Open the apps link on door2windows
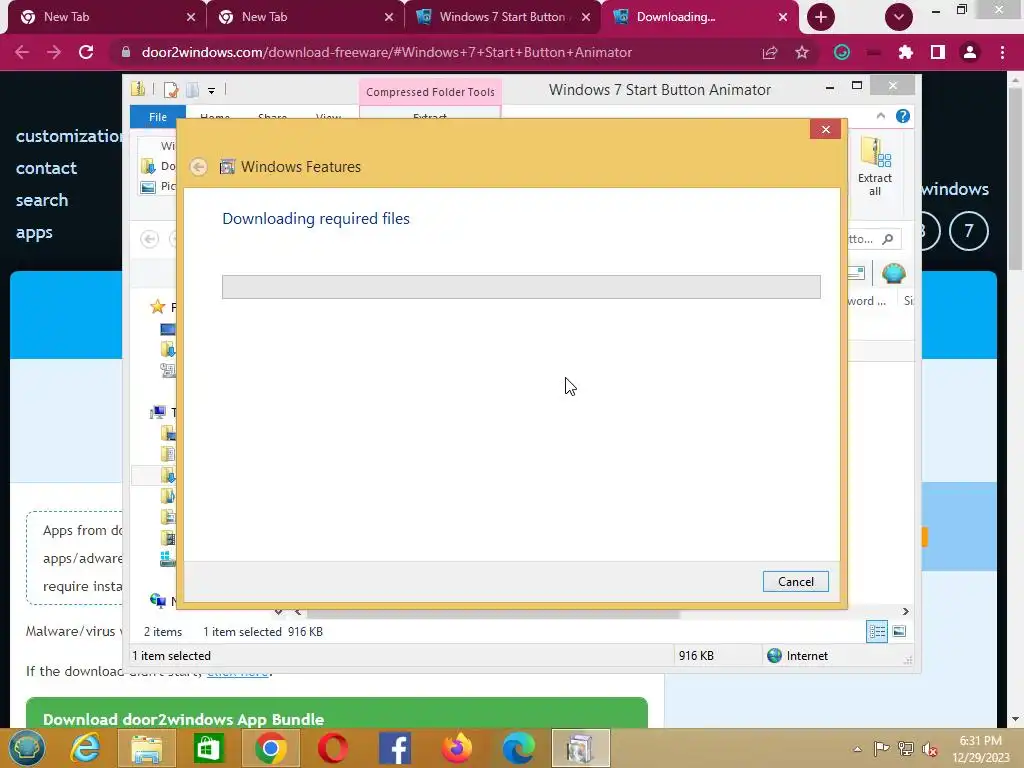This screenshot has width=1024, height=768. pos(34,233)
